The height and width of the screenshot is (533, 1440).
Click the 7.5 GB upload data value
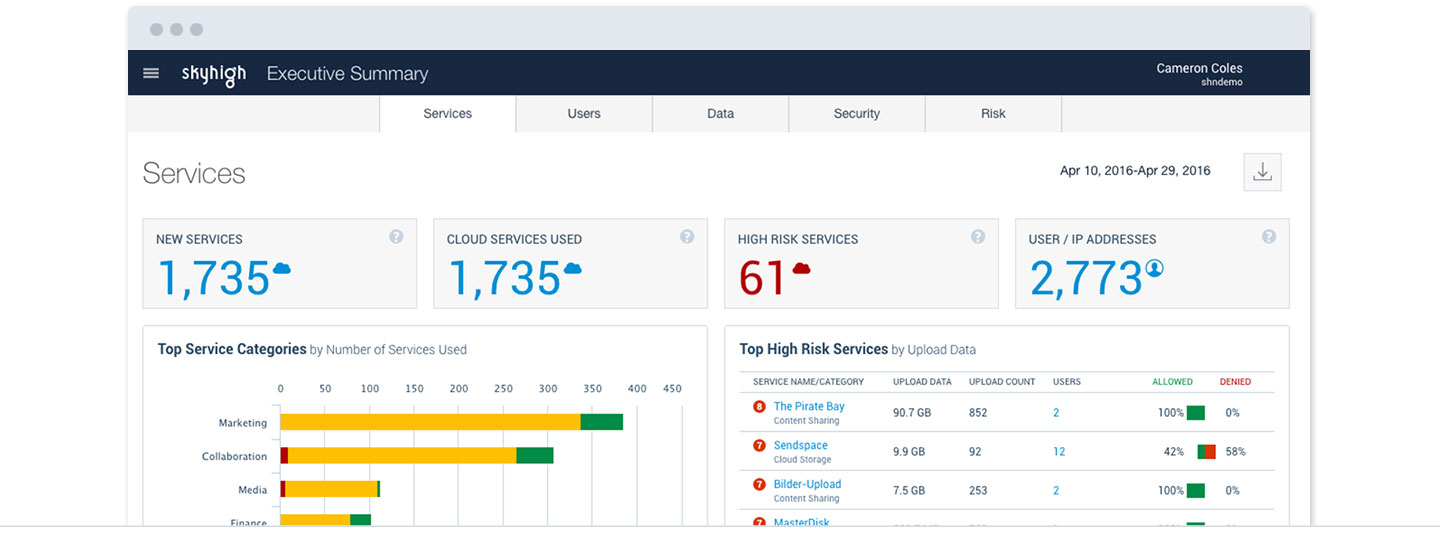[x=909, y=490]
